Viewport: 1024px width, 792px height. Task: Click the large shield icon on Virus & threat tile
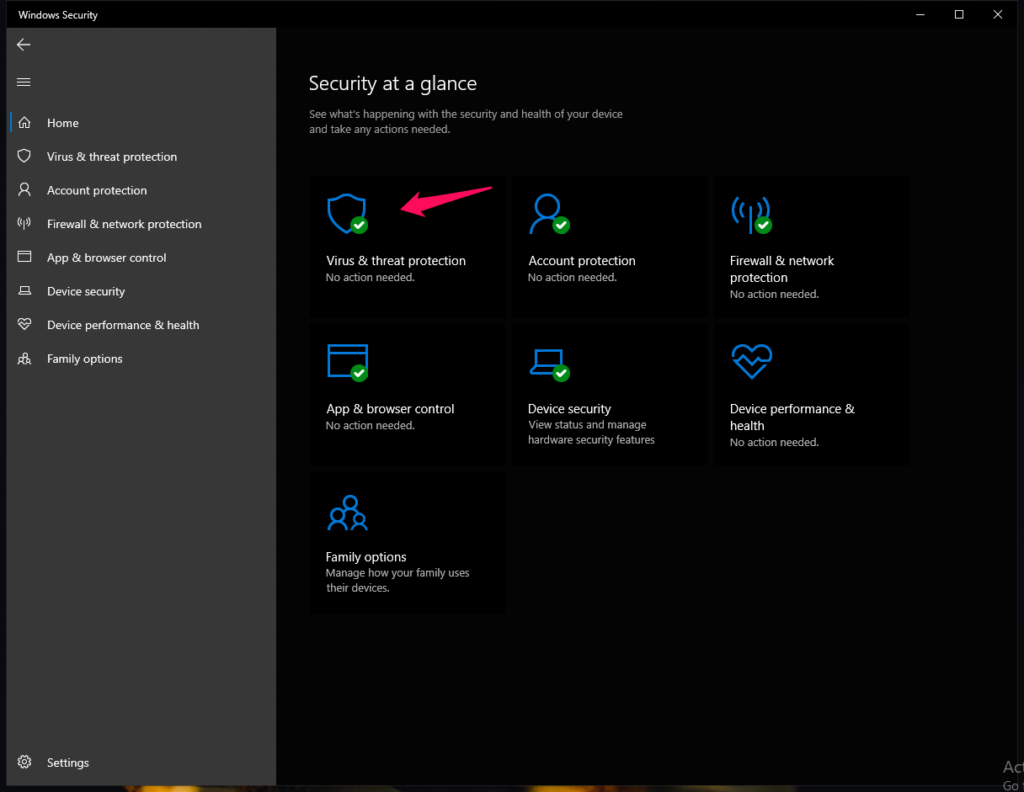[347, 214]
